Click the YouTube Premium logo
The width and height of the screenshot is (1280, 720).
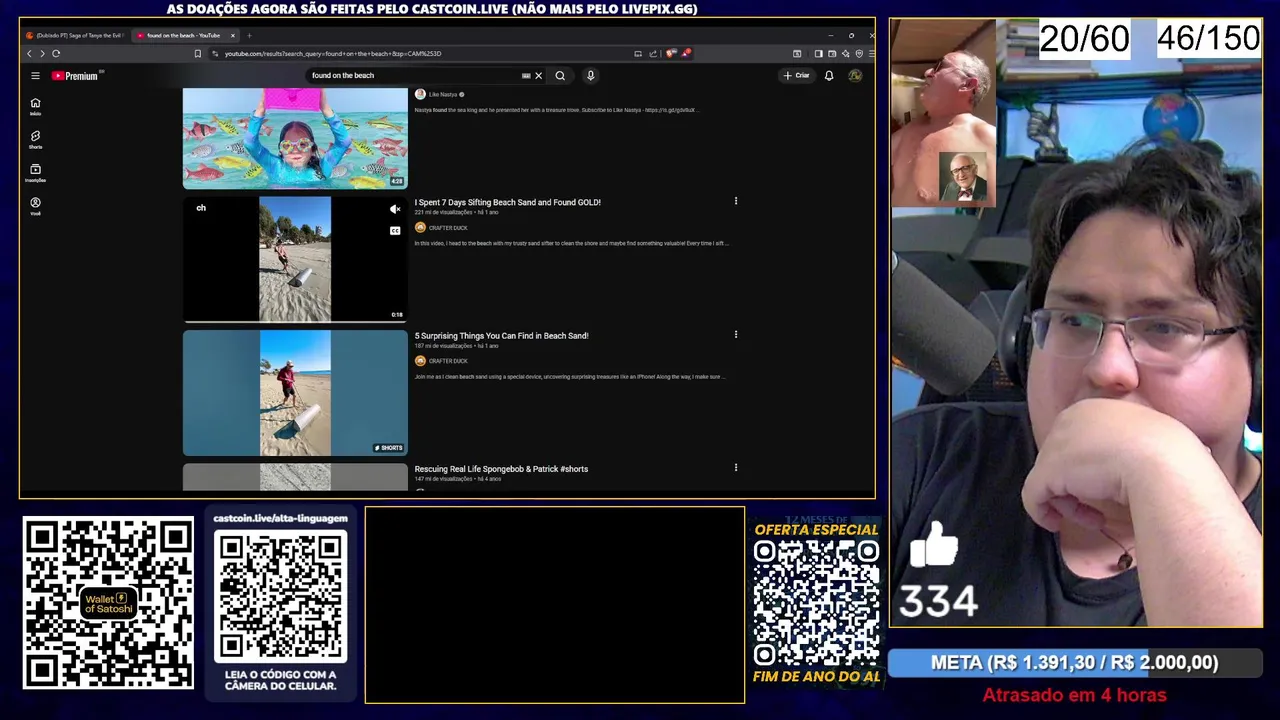click(x=77, y=76)
